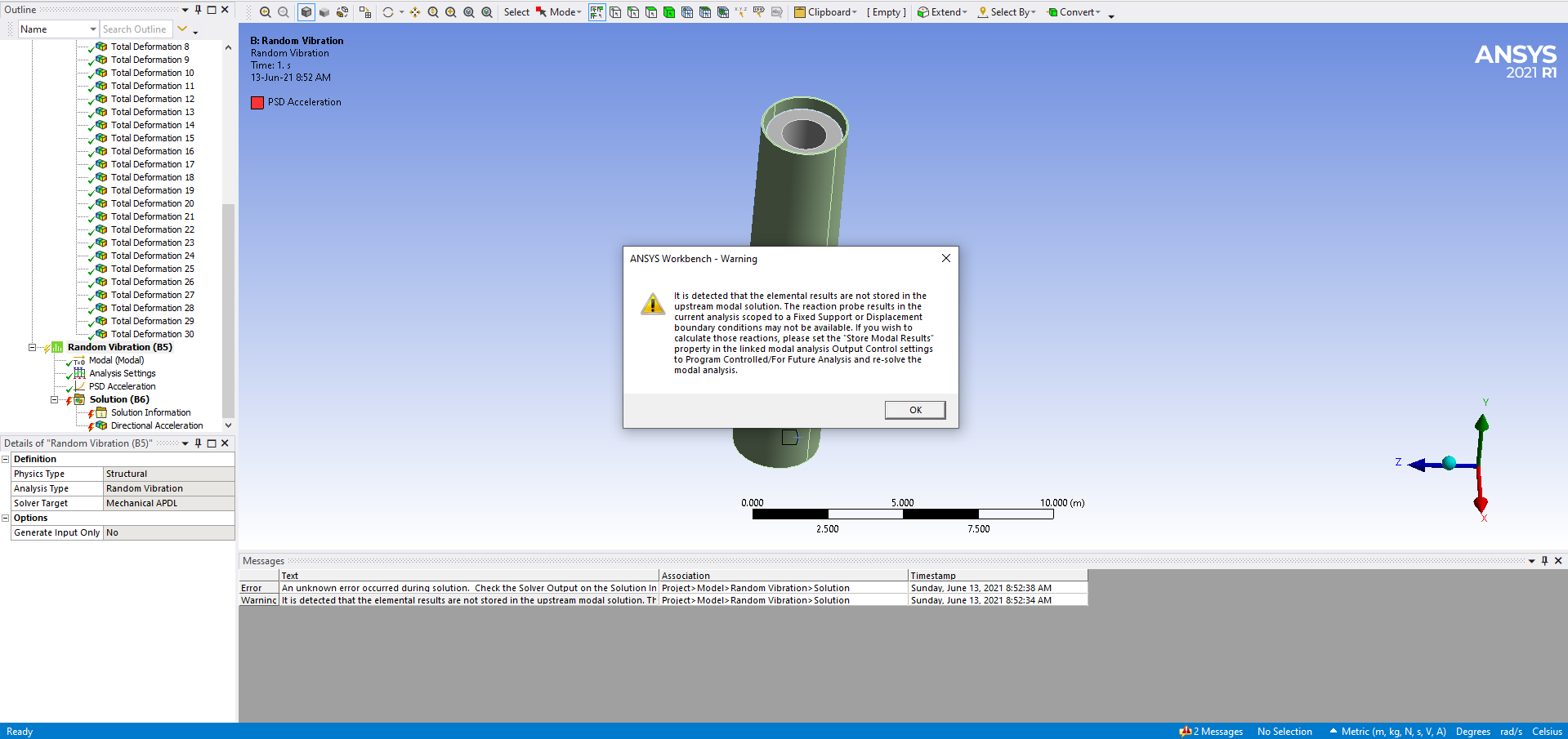The height and width of the screenshot is (739, 1568).
Task: Select Total Deformation 22 result
Action: pyautogui.click(x=152, y=229)
